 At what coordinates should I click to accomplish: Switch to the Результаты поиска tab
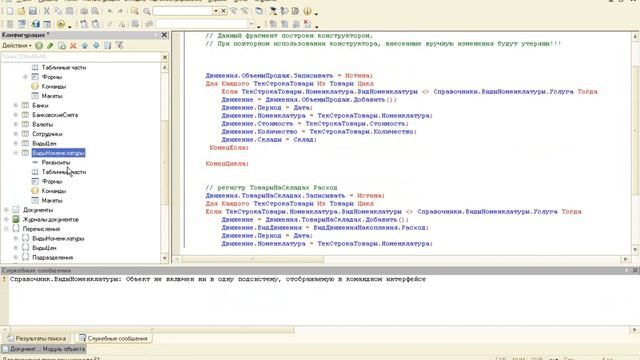click(37, 338)
